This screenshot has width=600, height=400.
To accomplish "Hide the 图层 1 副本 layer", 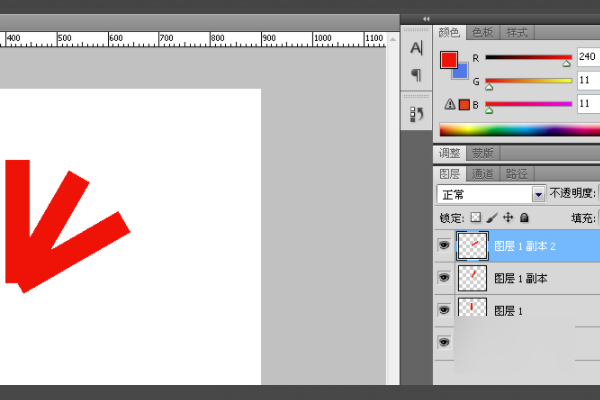I will pos(444,278).
